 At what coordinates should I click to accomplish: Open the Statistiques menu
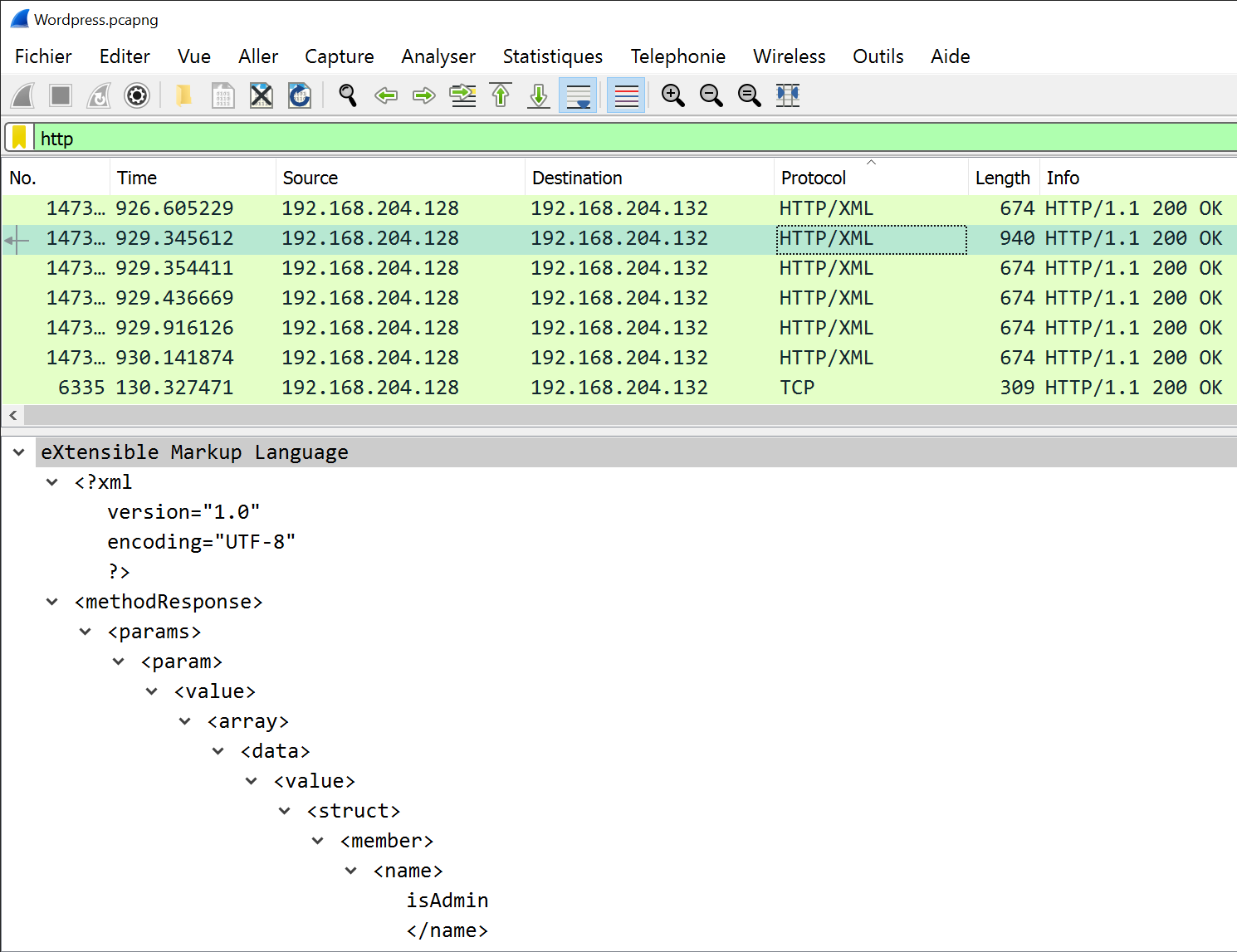tap(553, 56)
